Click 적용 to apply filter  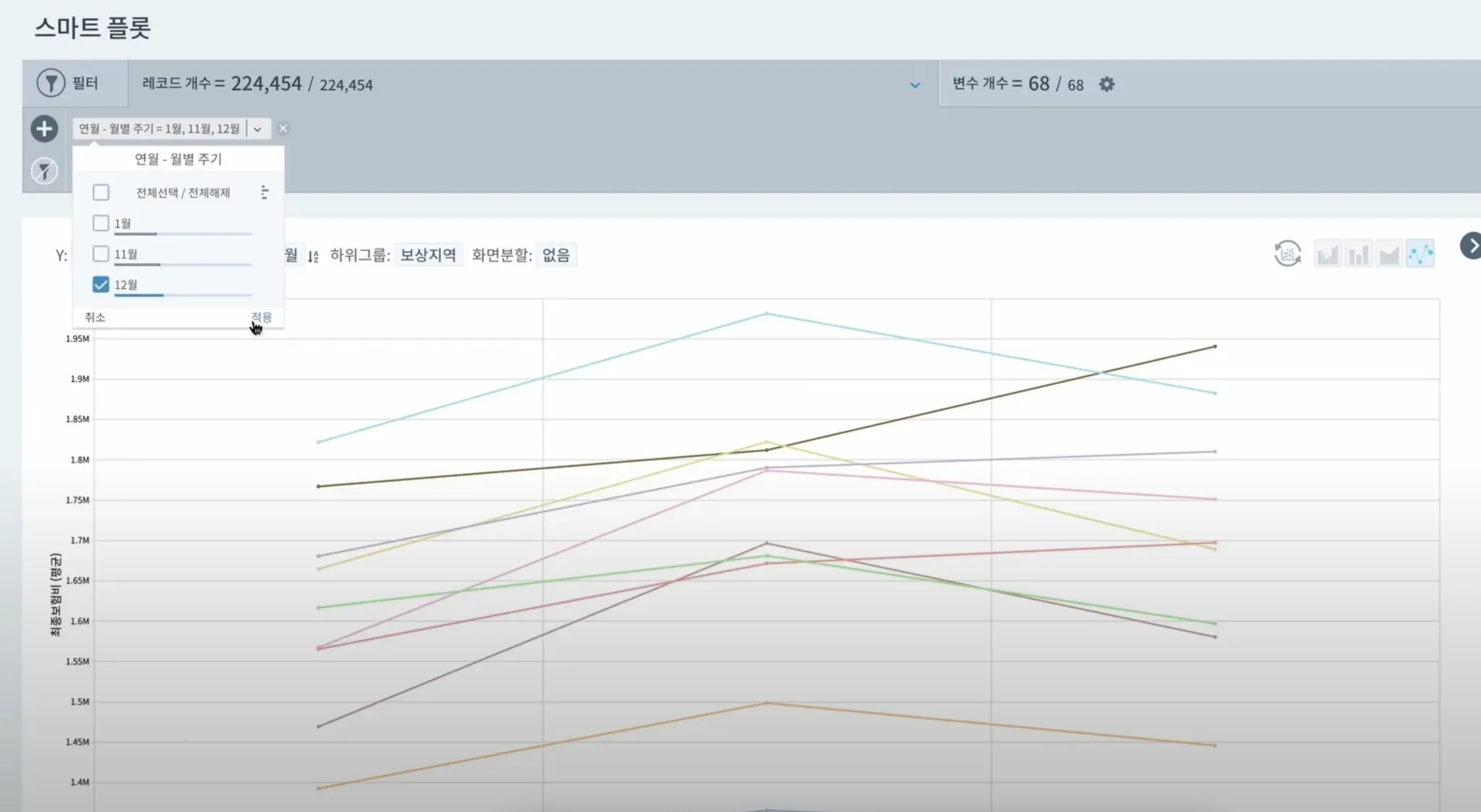pos(261,317)
